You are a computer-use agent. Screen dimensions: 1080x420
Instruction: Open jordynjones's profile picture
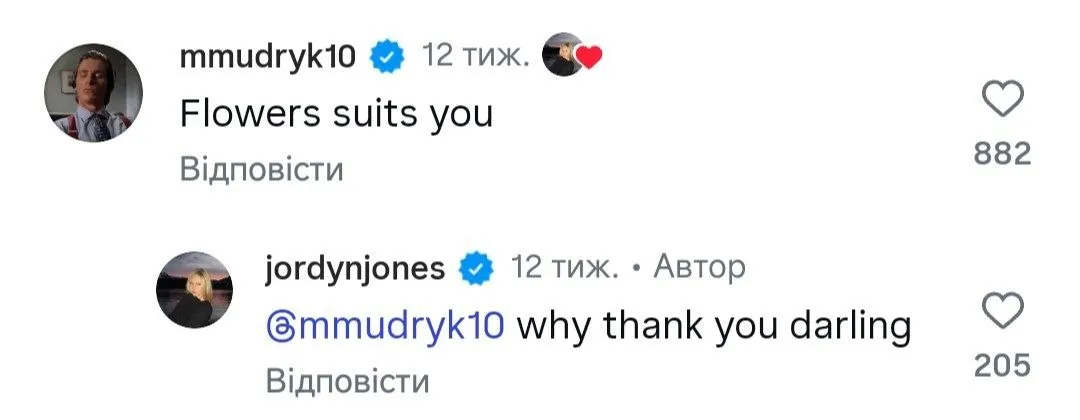(x=195, y=289)
